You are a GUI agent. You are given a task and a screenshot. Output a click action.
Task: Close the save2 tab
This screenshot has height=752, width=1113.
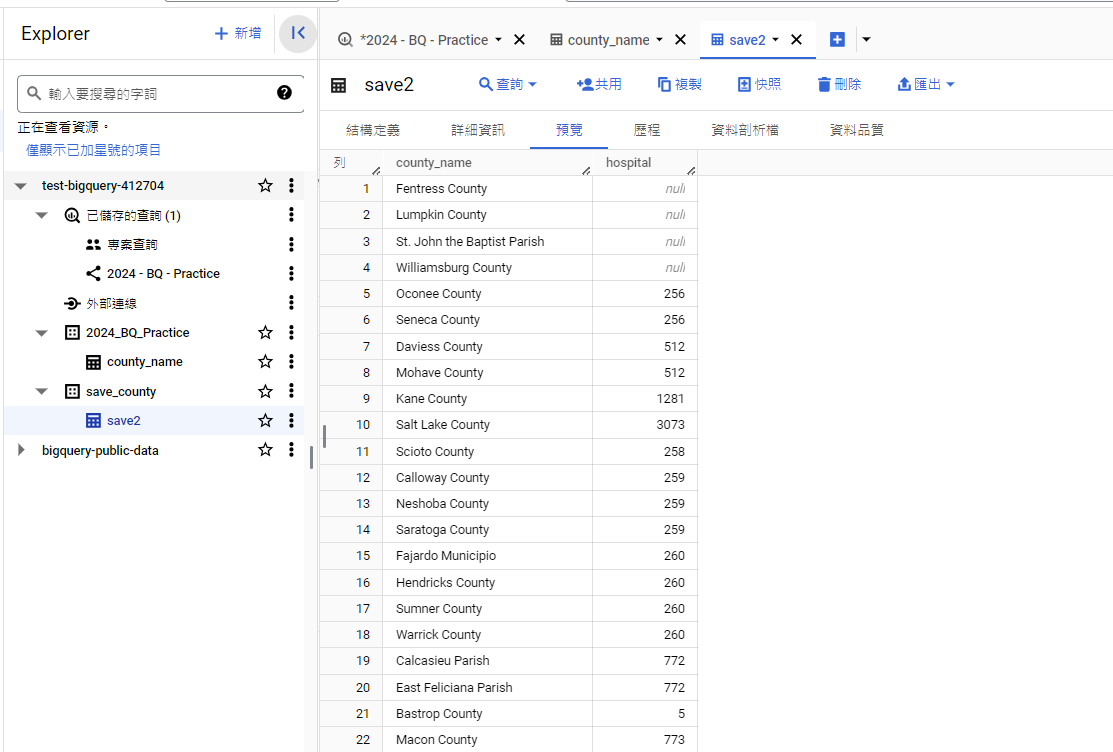point(796,40)
